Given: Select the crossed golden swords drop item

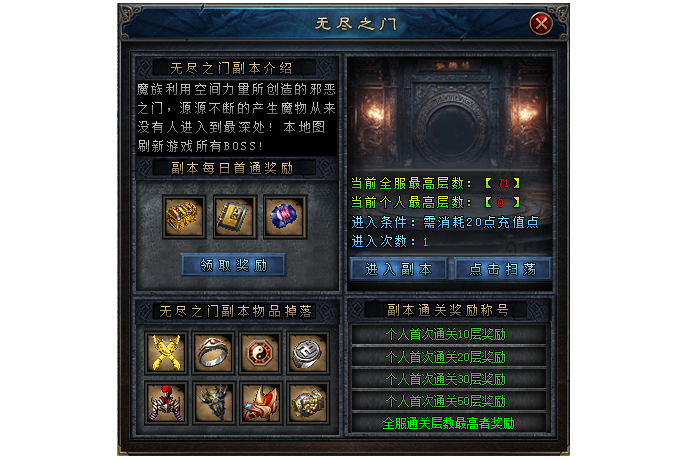Looking at the screenshot, I should pos(166,353).
